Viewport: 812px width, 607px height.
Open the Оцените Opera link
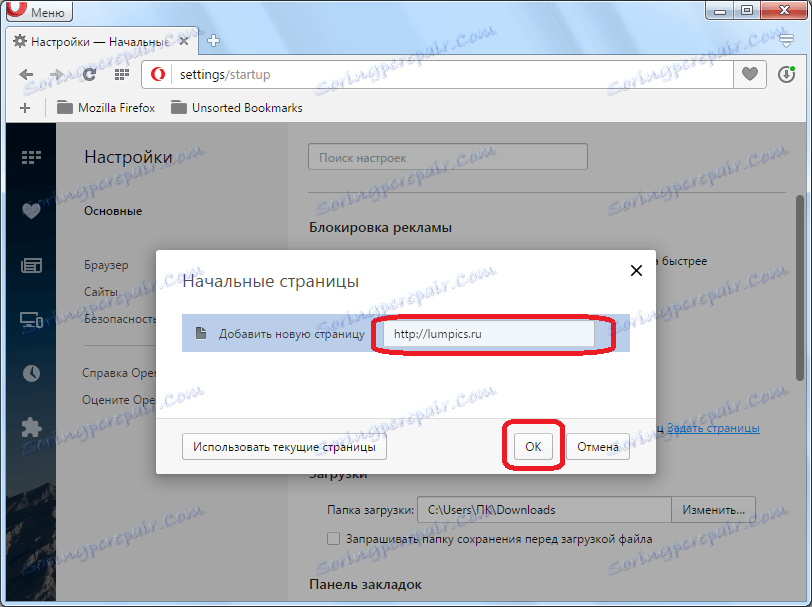pyautogui.click(x=119, y=400)
